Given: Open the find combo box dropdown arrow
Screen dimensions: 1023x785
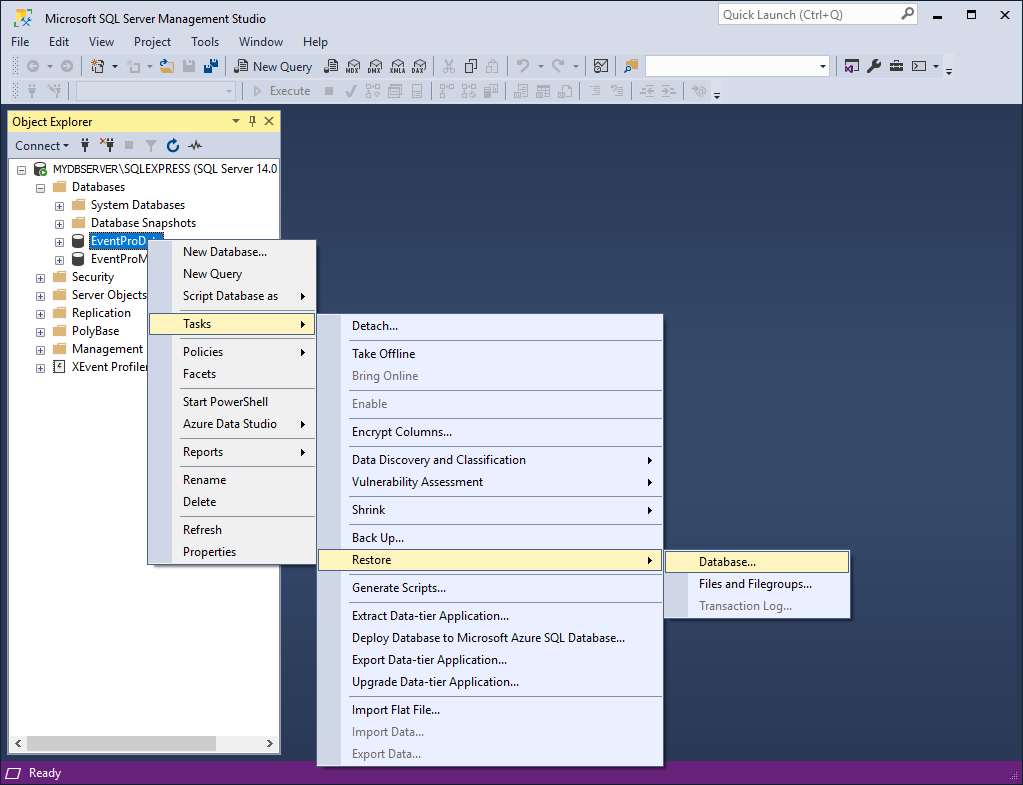Looking at the screenshot, I should click(822, 67).
